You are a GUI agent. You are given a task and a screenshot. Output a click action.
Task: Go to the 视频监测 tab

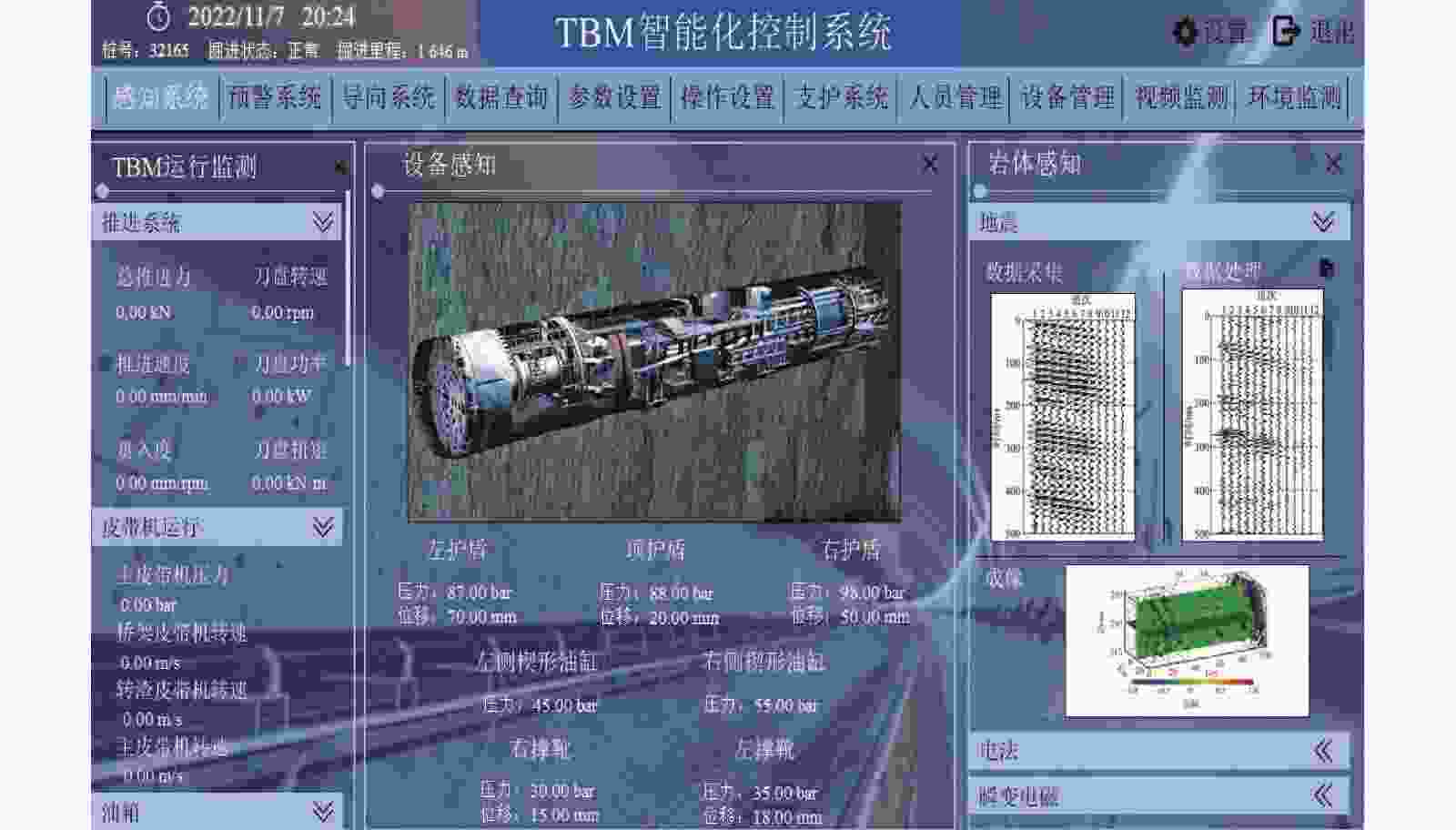(1181, 97)
